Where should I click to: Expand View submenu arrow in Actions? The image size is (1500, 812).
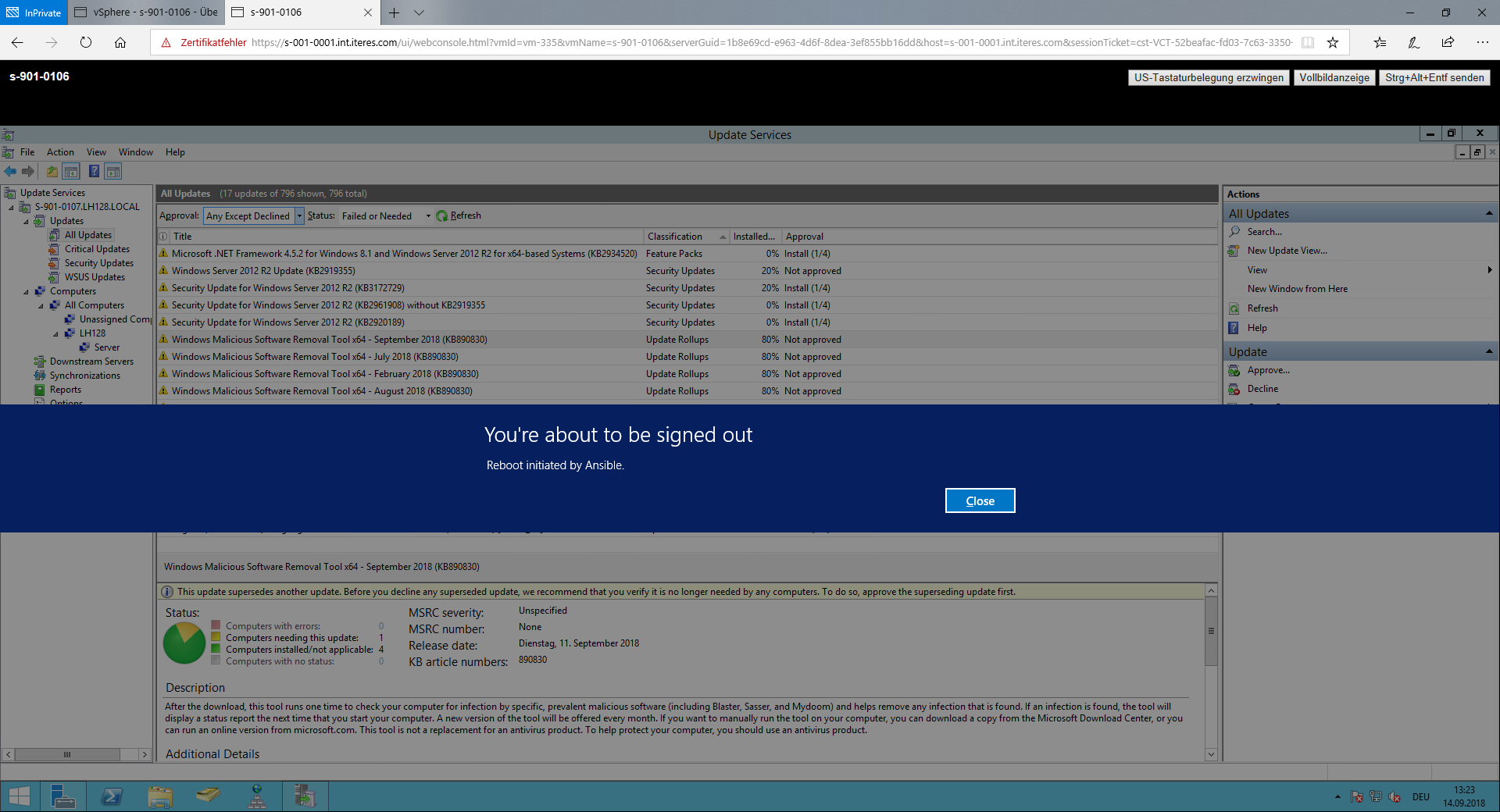1490,270
